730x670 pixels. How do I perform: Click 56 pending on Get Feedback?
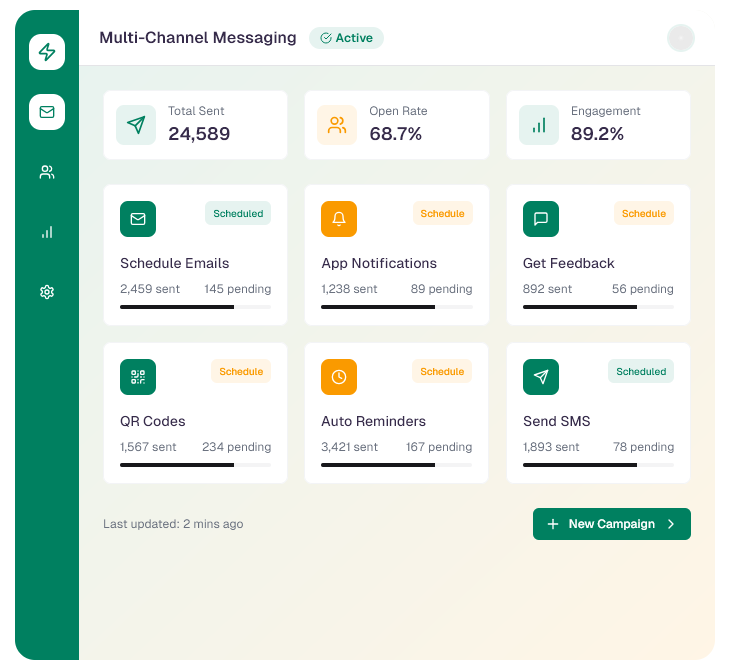[x=642, y=289]
